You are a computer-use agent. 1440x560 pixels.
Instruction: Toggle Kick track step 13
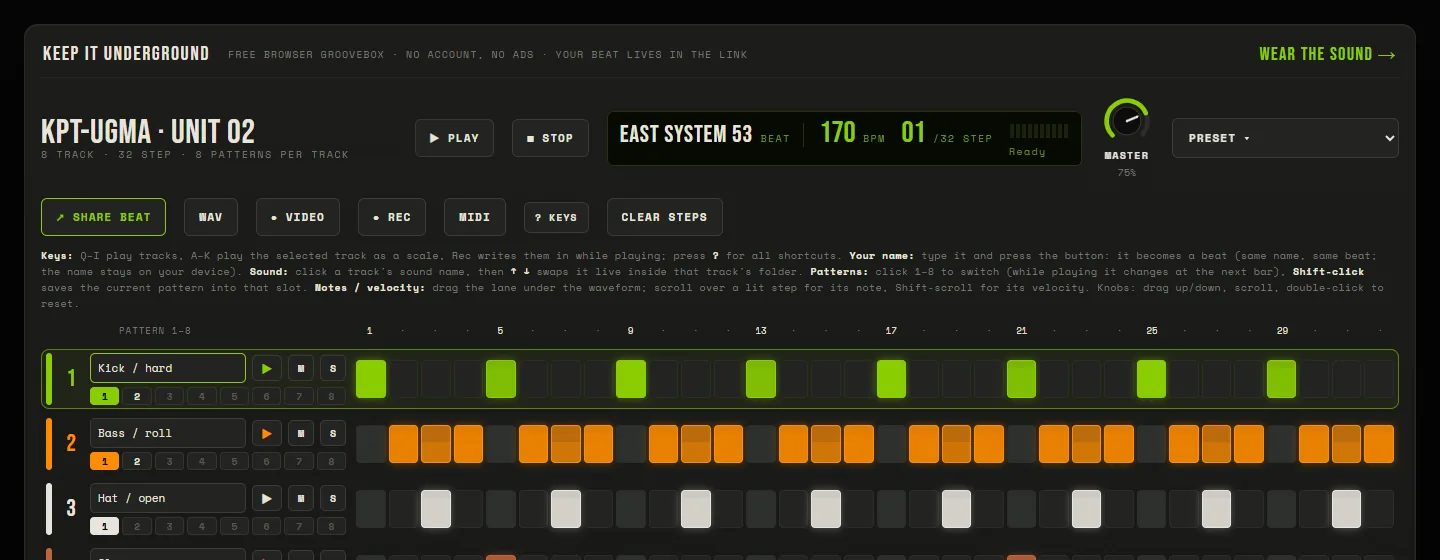[x=761, y=379]
